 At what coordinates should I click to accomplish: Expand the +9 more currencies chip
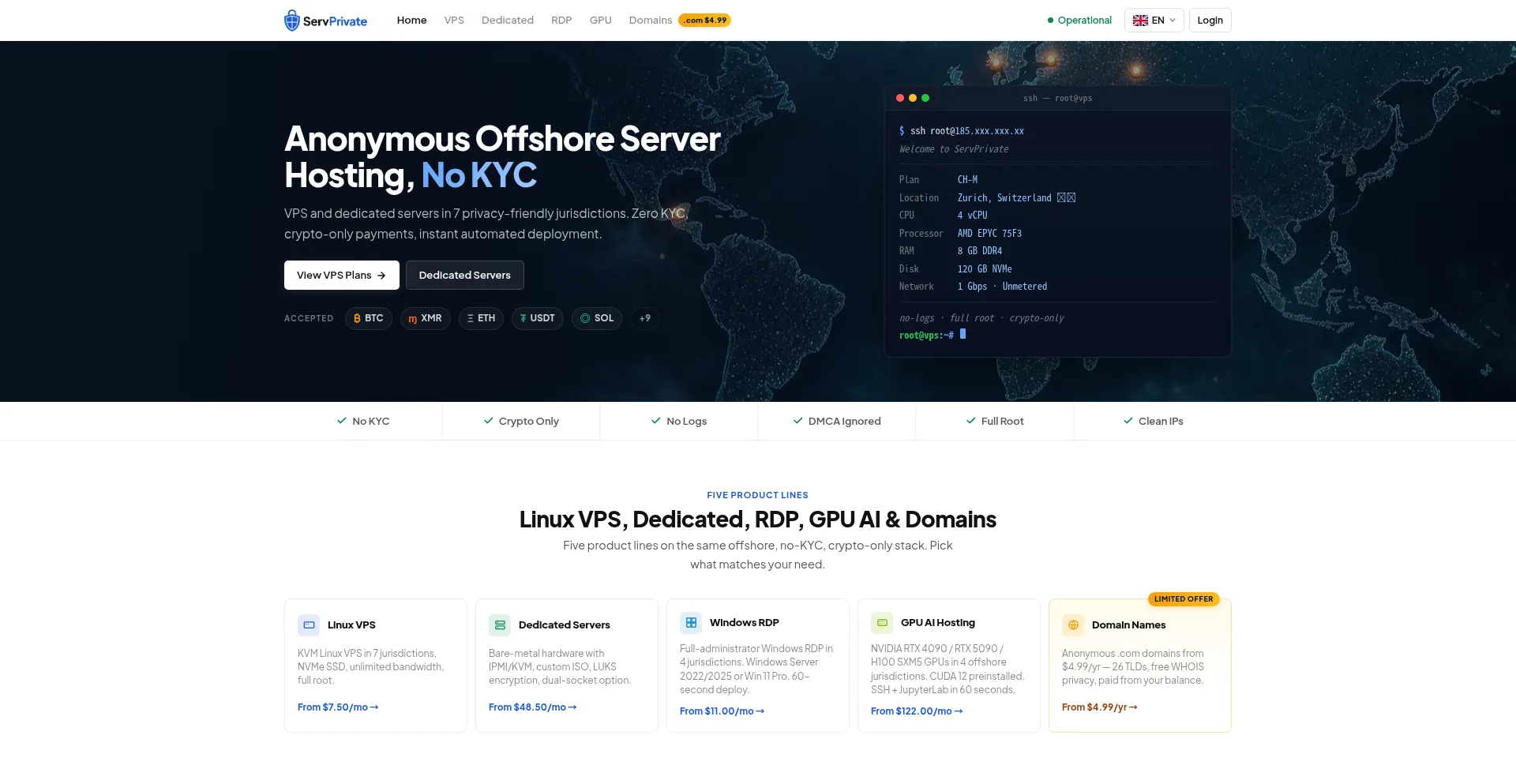pos(645,318)
